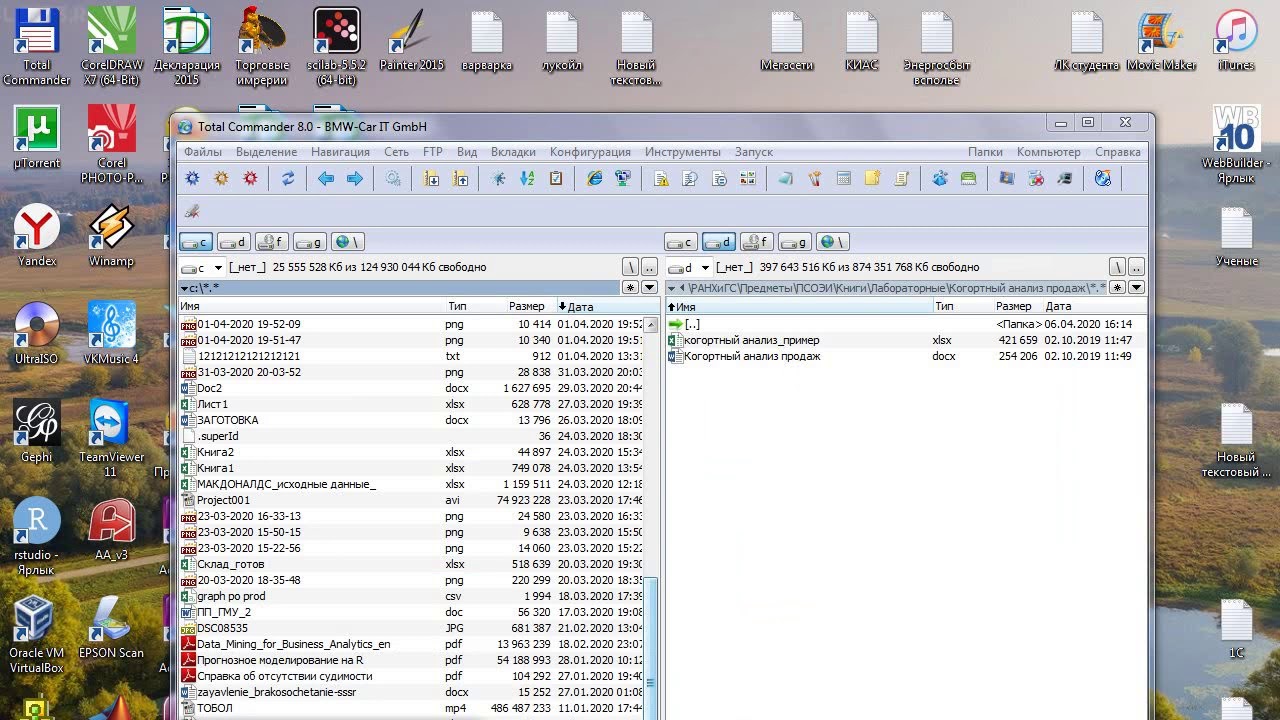Image resolution: width=1280 pixels, height=720 pixels.
Task: Open left panel drive dropdown showing c
Action: [202, 268]
